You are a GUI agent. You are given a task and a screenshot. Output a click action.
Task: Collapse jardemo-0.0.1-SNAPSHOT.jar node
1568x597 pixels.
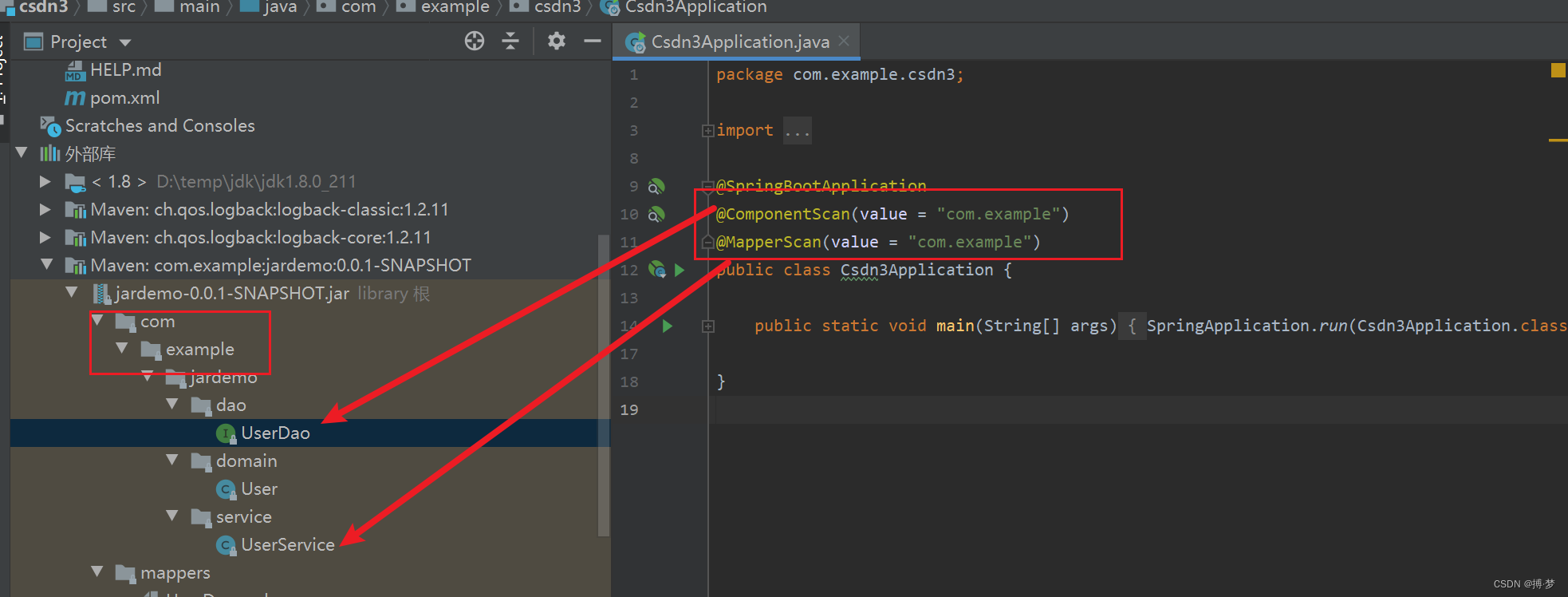(72, 292)
